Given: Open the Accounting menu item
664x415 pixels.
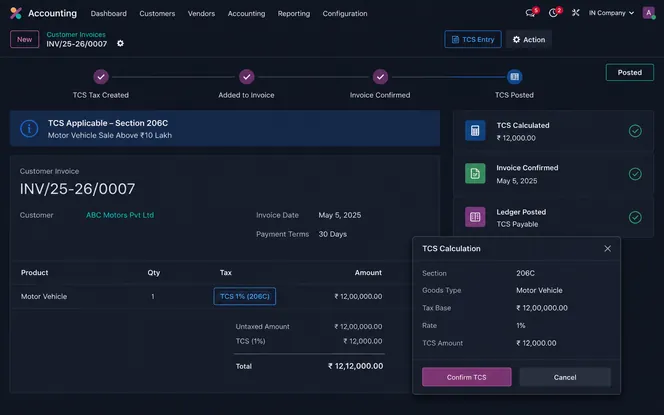Looking at the screenshot, I should 246,14.
